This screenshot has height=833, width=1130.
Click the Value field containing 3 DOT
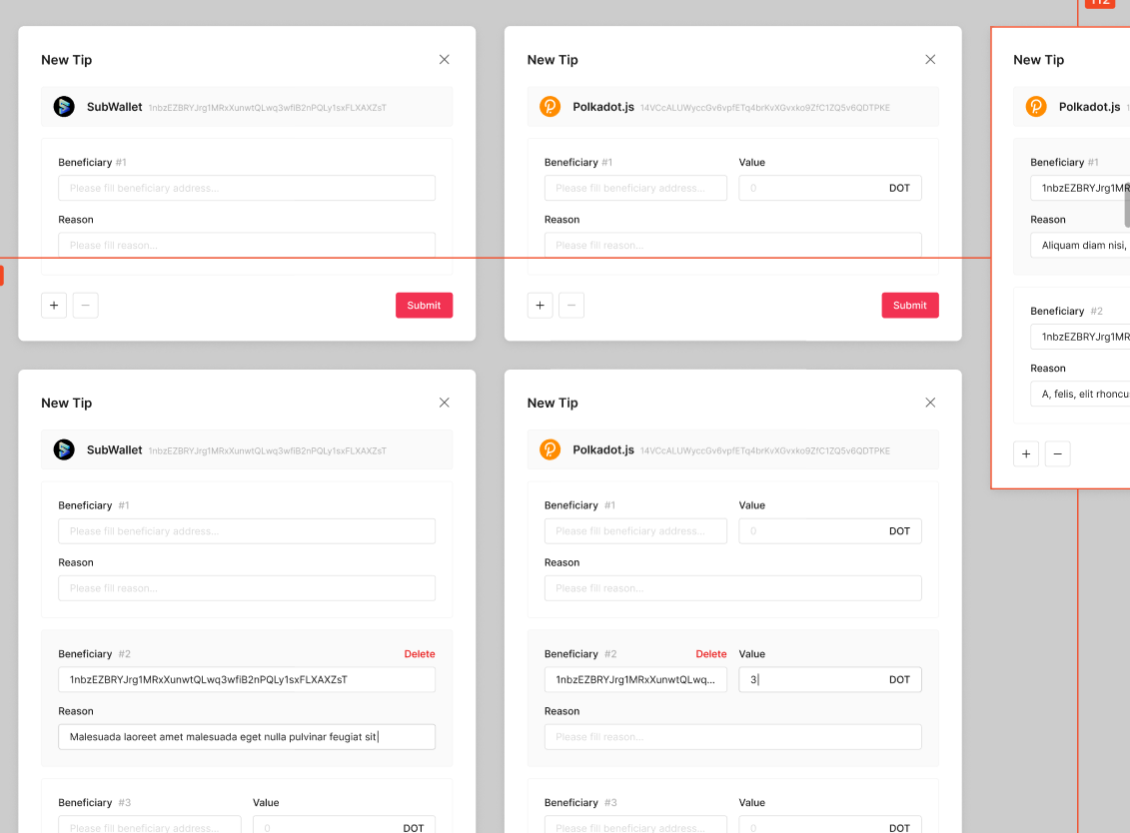tap(830, 679)
